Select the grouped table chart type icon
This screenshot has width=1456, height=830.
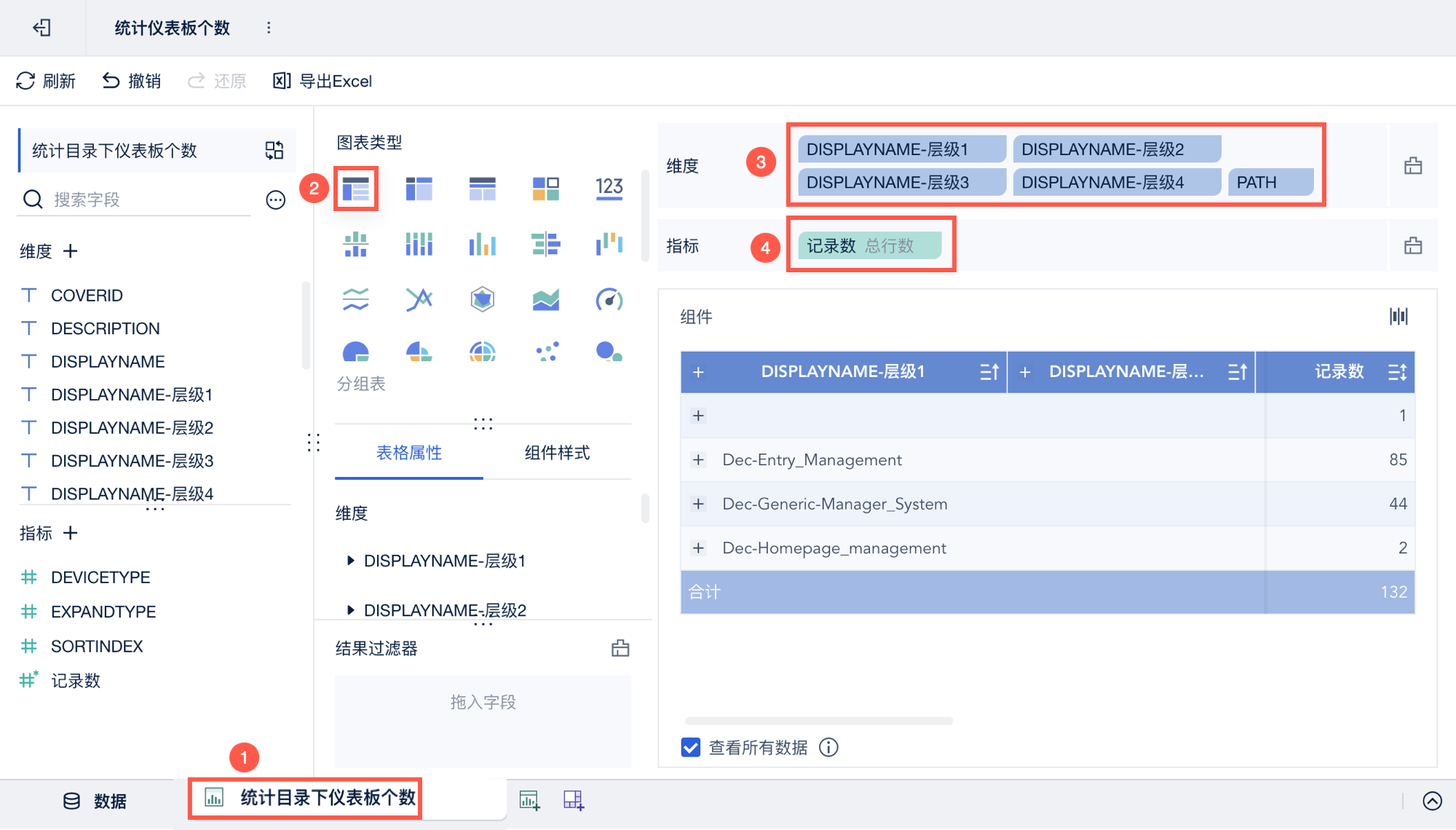coord(356,189)
